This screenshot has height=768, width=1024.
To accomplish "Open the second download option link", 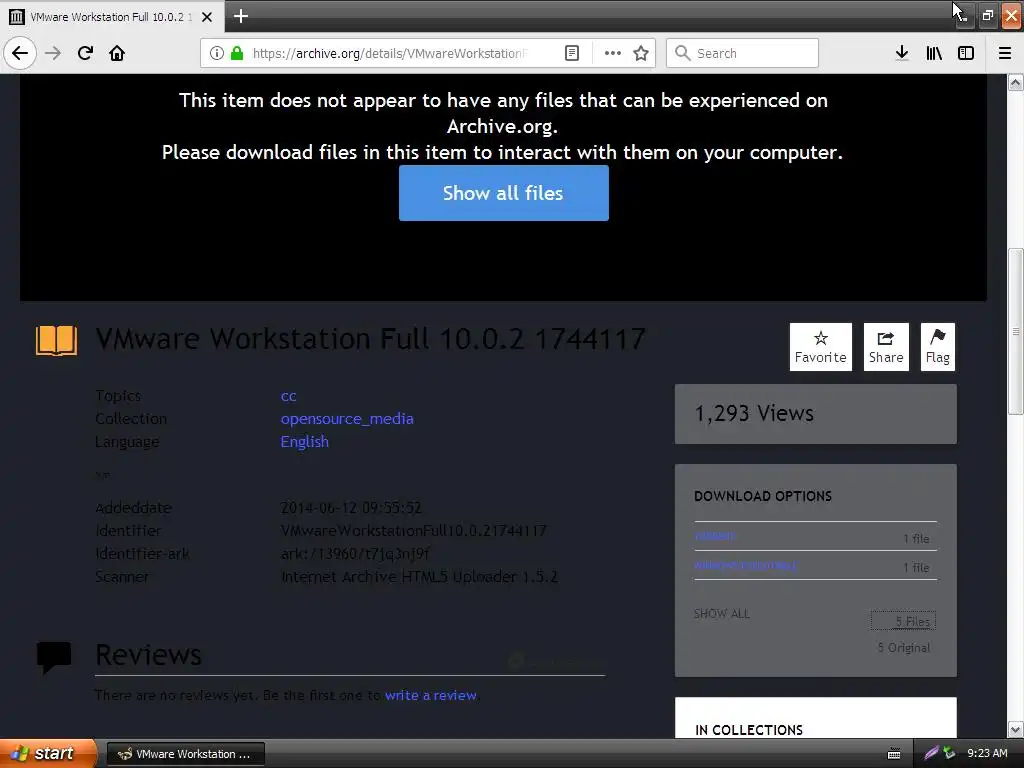I will (745, 565).
